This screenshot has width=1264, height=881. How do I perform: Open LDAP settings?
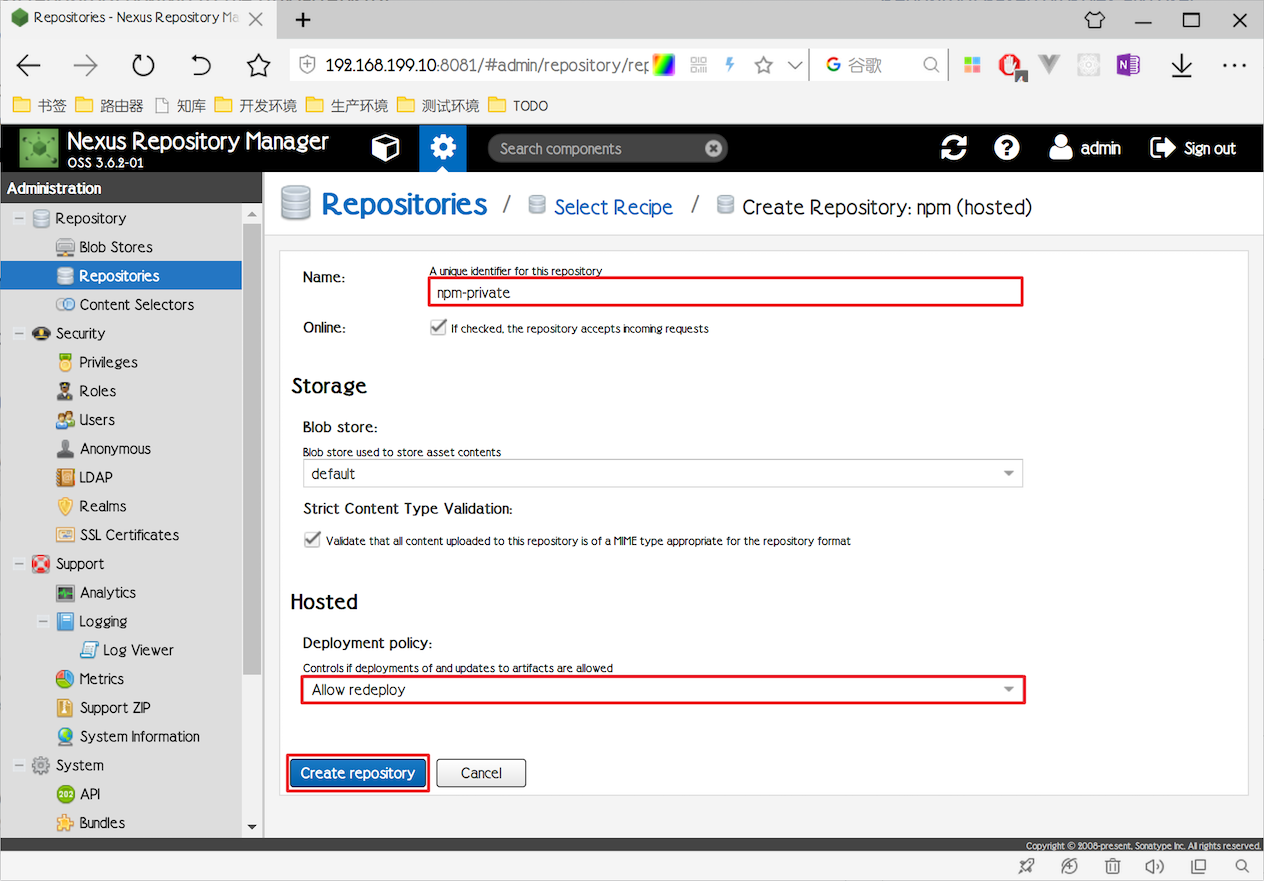click(96, 478)
